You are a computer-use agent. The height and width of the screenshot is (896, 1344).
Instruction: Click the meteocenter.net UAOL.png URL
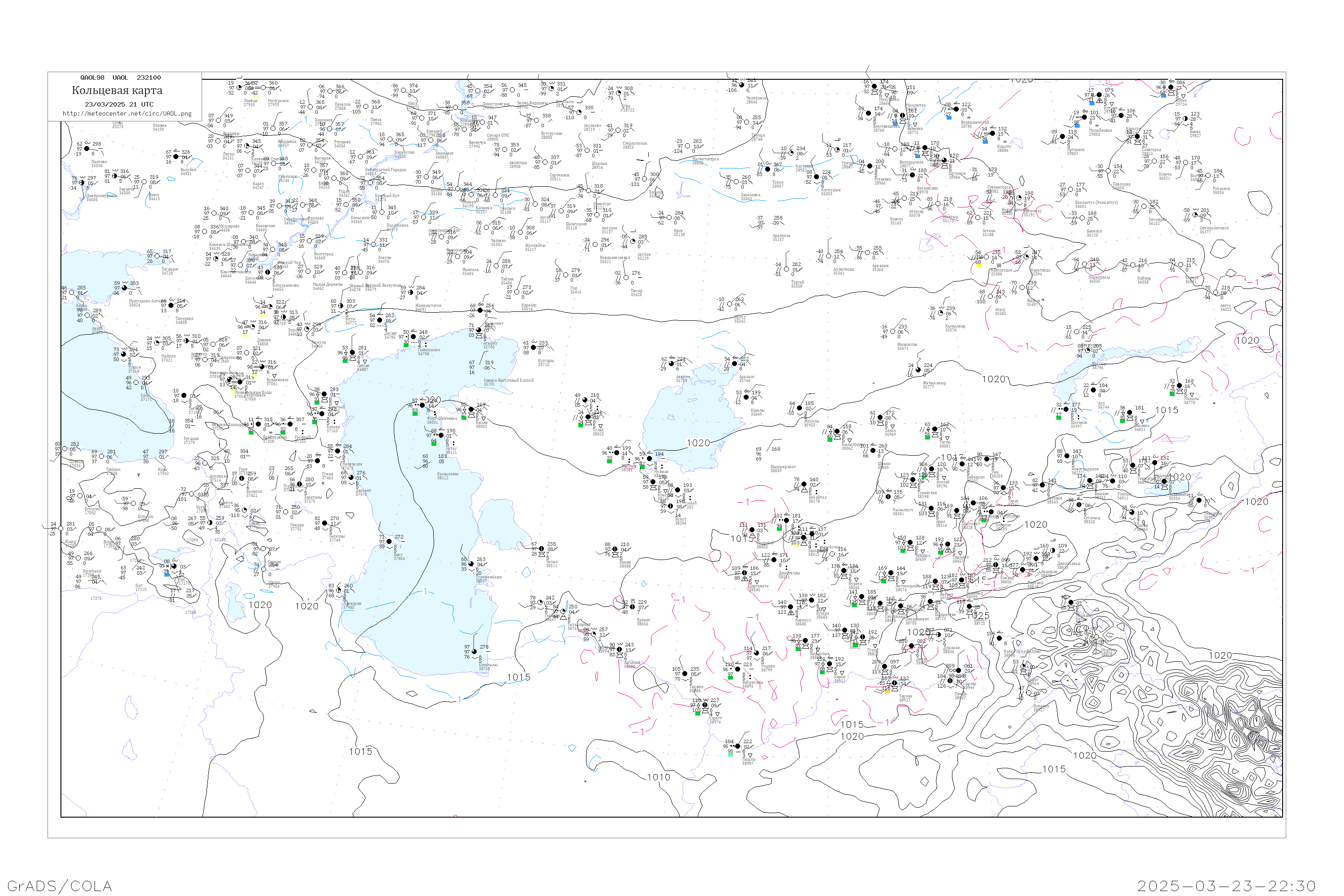pos(127,114)
